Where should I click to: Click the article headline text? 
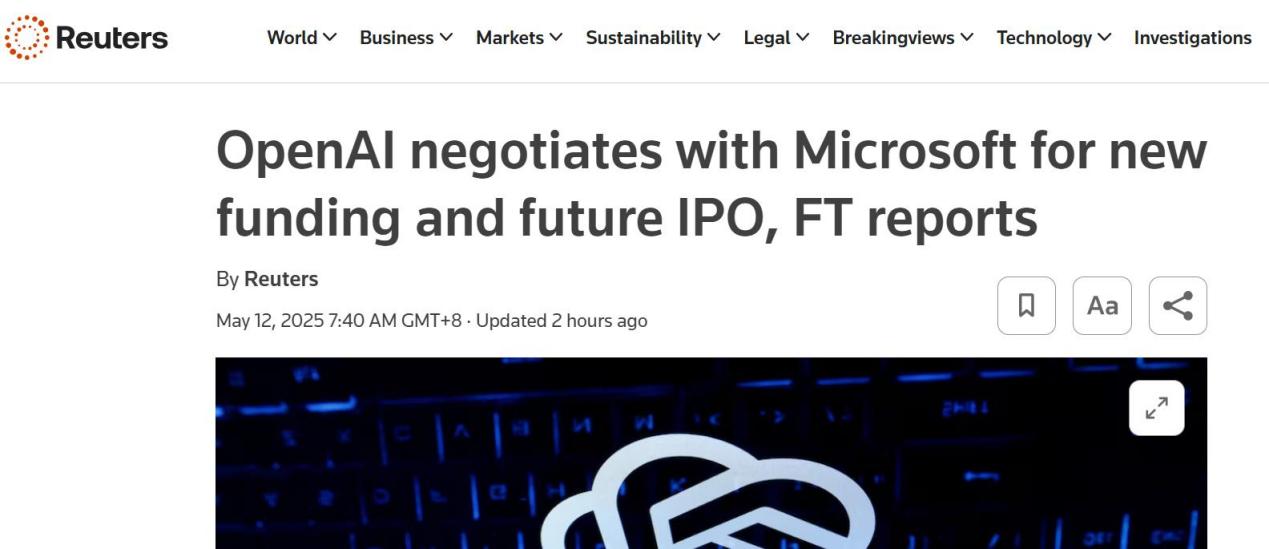[711, 187]
